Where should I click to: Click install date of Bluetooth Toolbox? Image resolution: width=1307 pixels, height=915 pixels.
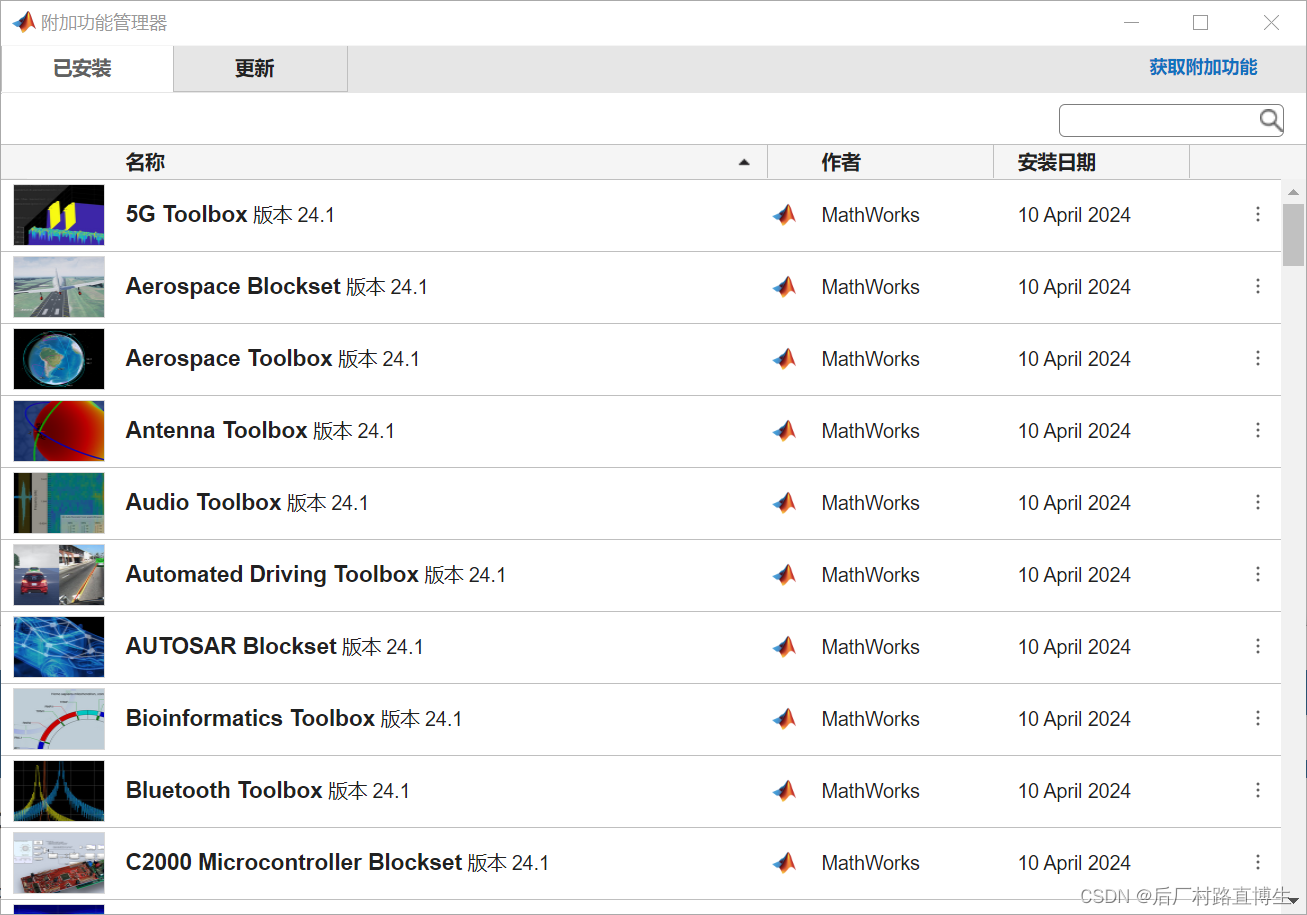coord(1074,791)
